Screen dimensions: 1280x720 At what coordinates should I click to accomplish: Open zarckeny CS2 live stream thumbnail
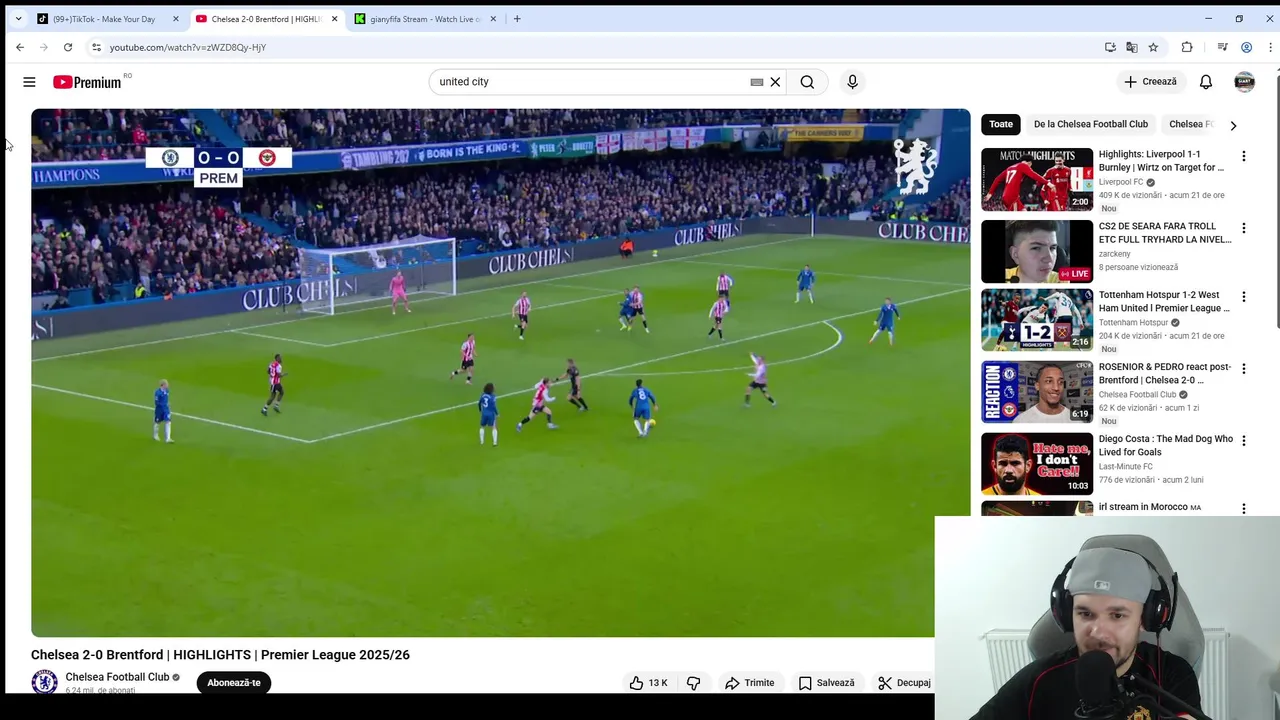(x=1037, y=252)
